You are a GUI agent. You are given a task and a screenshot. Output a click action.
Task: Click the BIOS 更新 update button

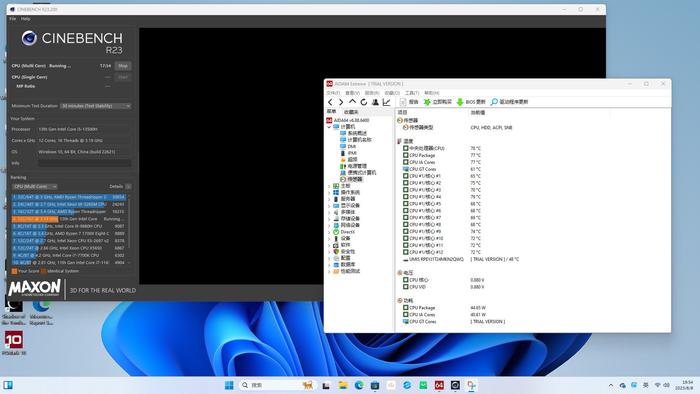coord(471,102)
